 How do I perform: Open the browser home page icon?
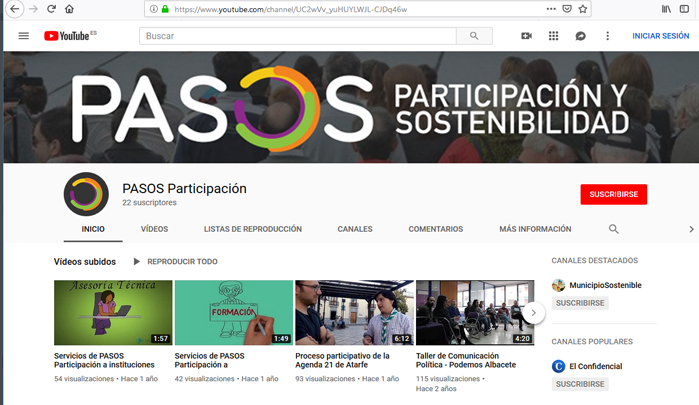click(x=69, y=9)
